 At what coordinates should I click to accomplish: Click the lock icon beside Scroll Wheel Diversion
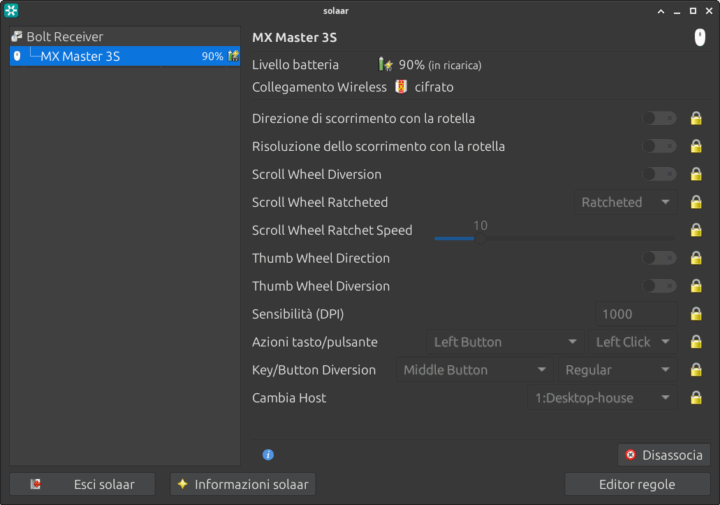696,174
